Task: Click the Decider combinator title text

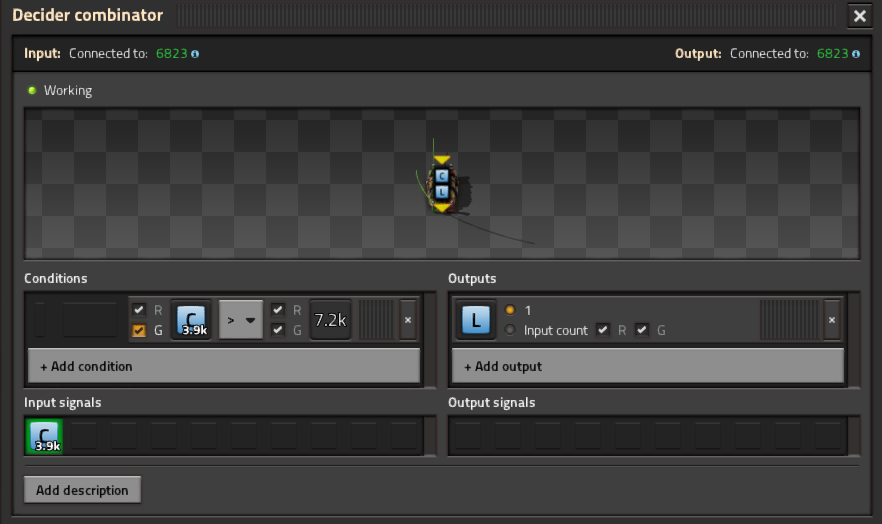Action: (88, 15)
